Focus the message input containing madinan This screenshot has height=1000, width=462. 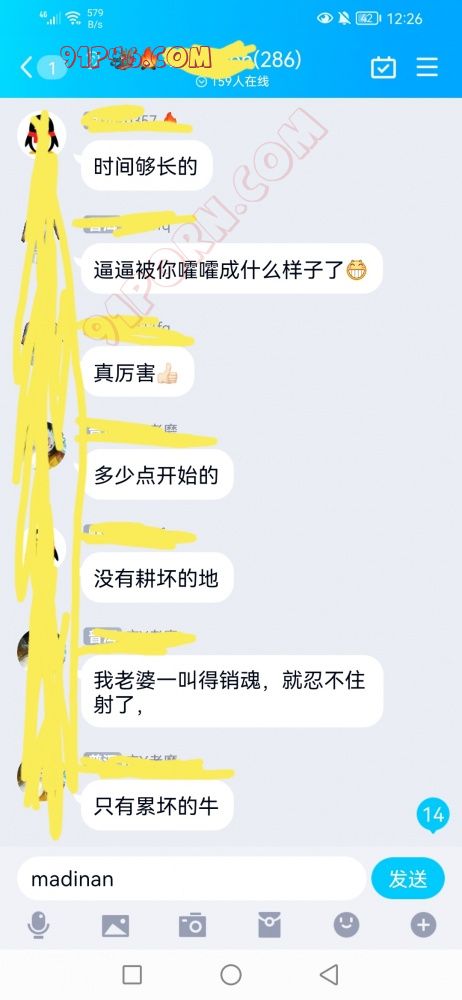(191, 879)
